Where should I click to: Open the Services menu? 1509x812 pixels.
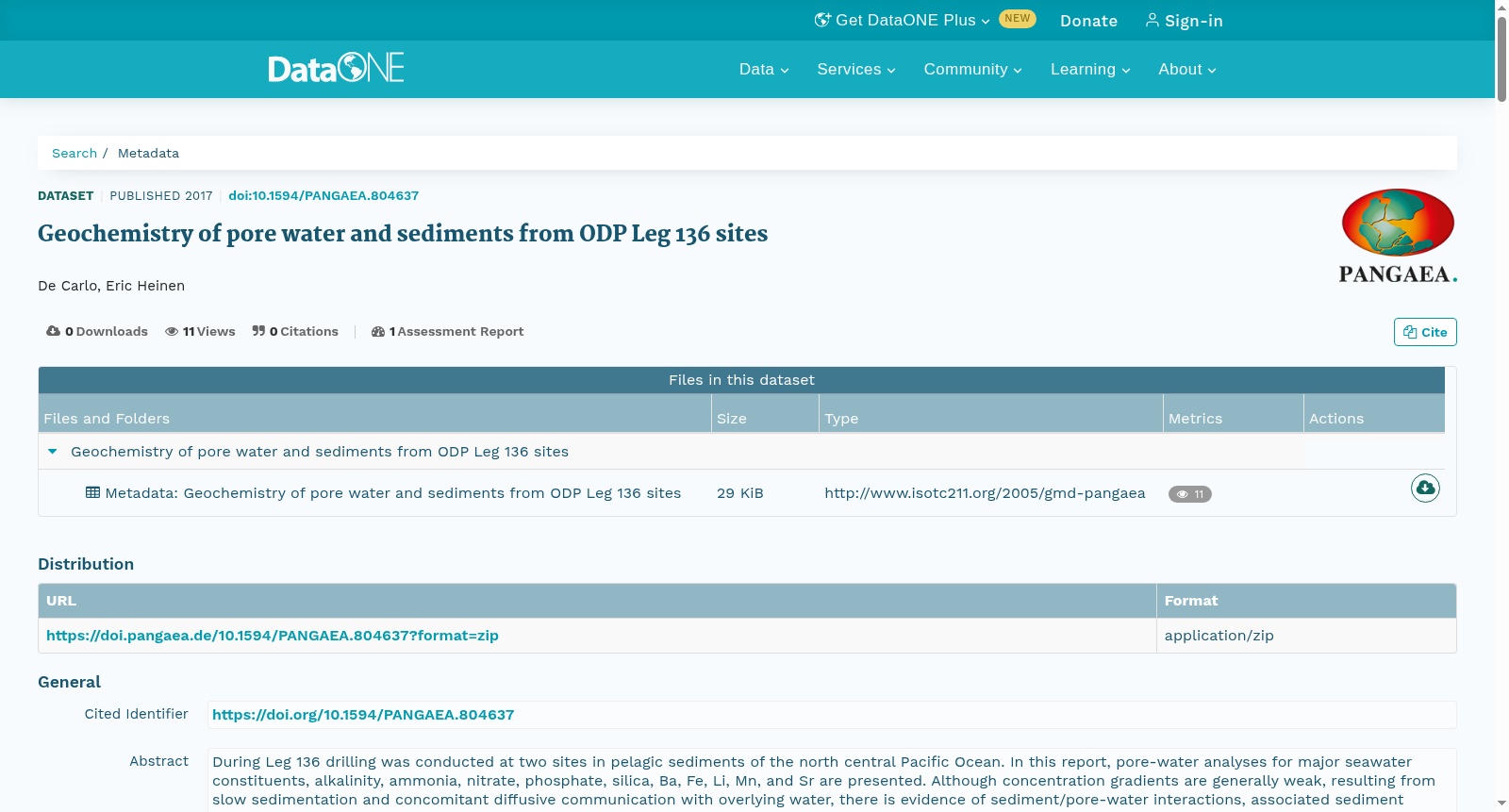(x=856, y=69)
